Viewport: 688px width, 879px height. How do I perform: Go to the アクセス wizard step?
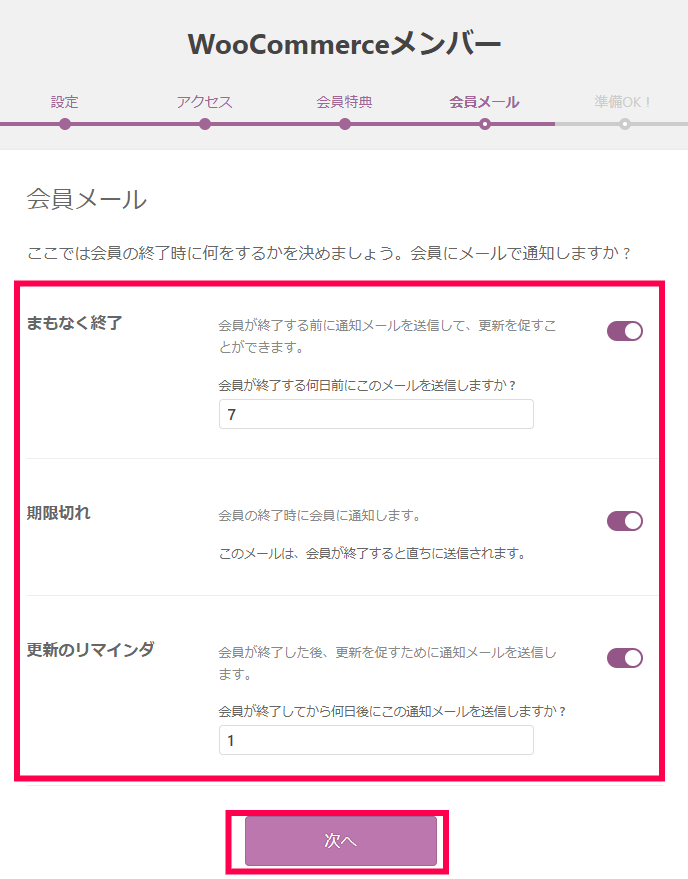click(205, 102)
